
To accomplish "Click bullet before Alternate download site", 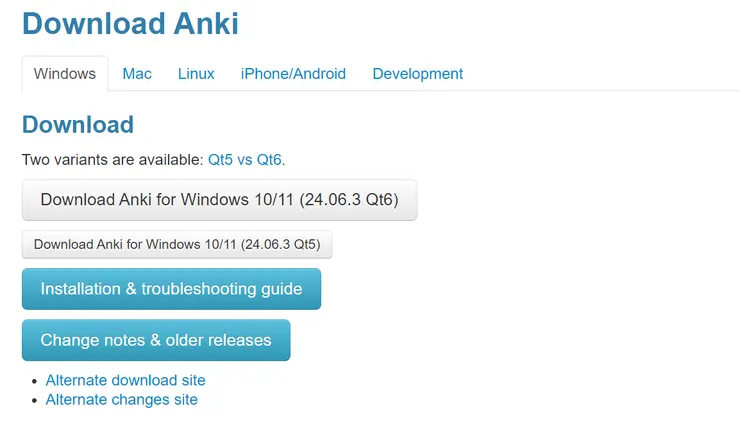I will pos(35,381).
